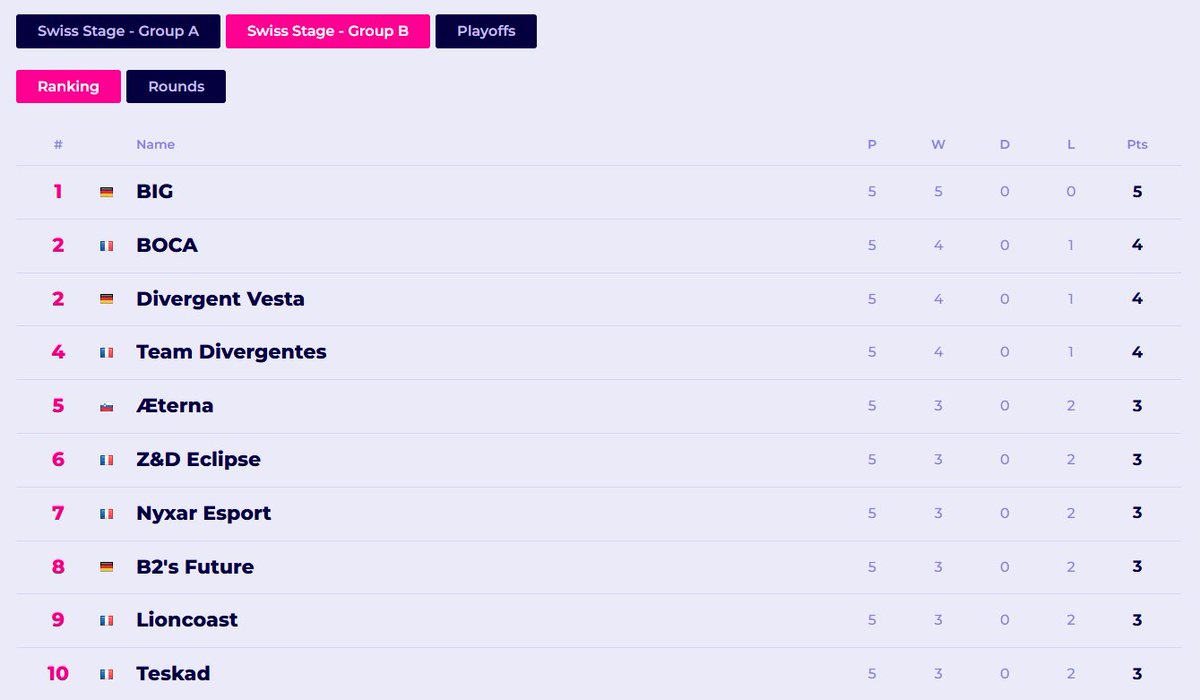
Task: Open the Team Divergentes entry
Action: [231, 352]
